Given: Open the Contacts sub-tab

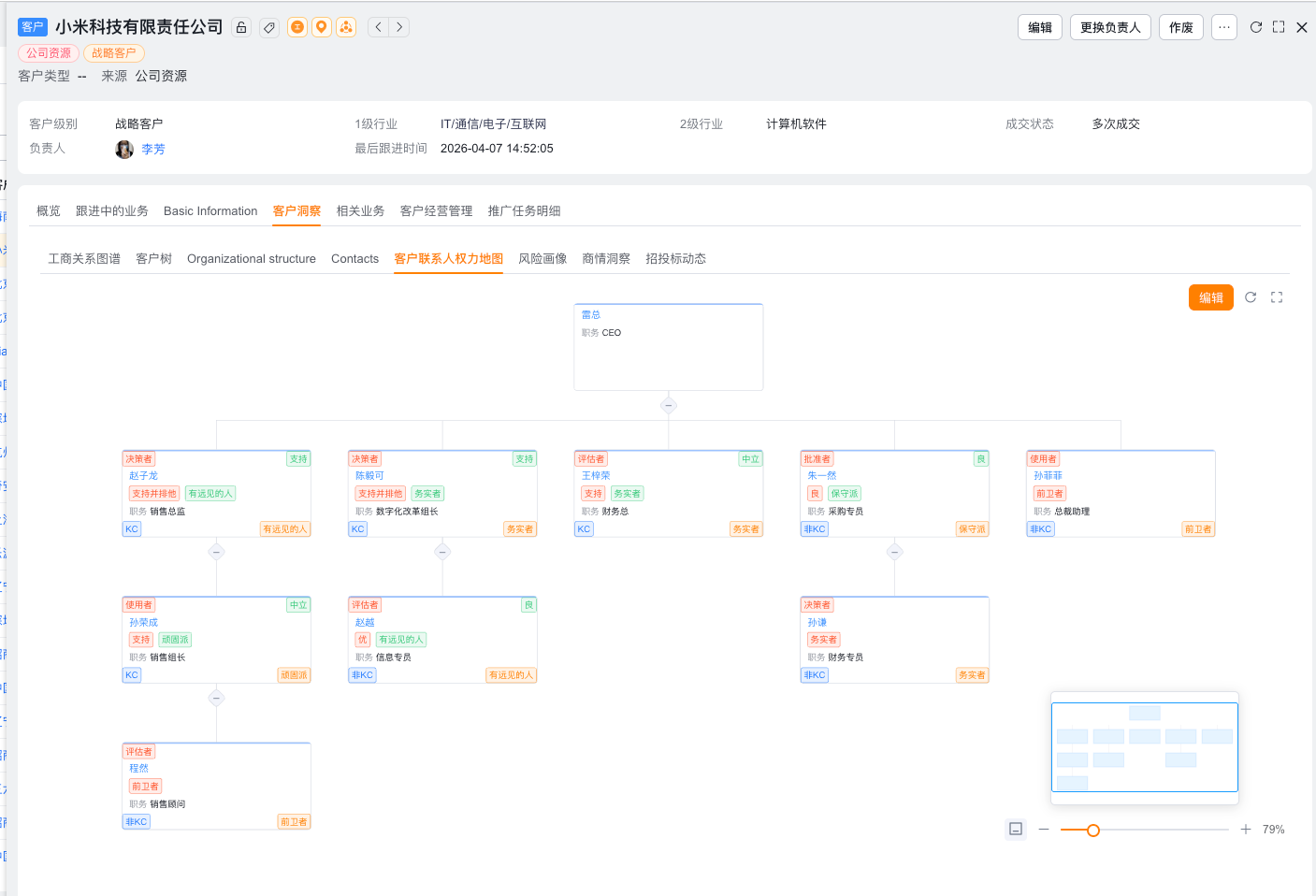Looking at the screenshot, I should click(355, 259).
